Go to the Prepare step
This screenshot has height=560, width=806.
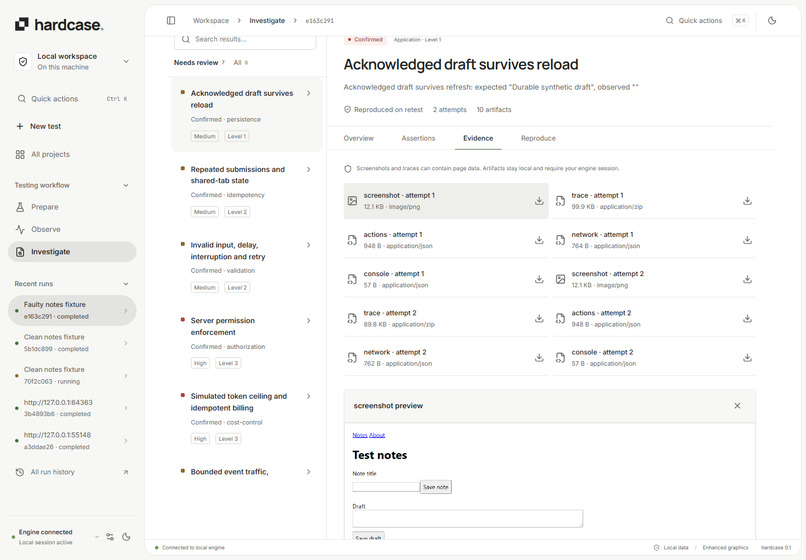72,207
